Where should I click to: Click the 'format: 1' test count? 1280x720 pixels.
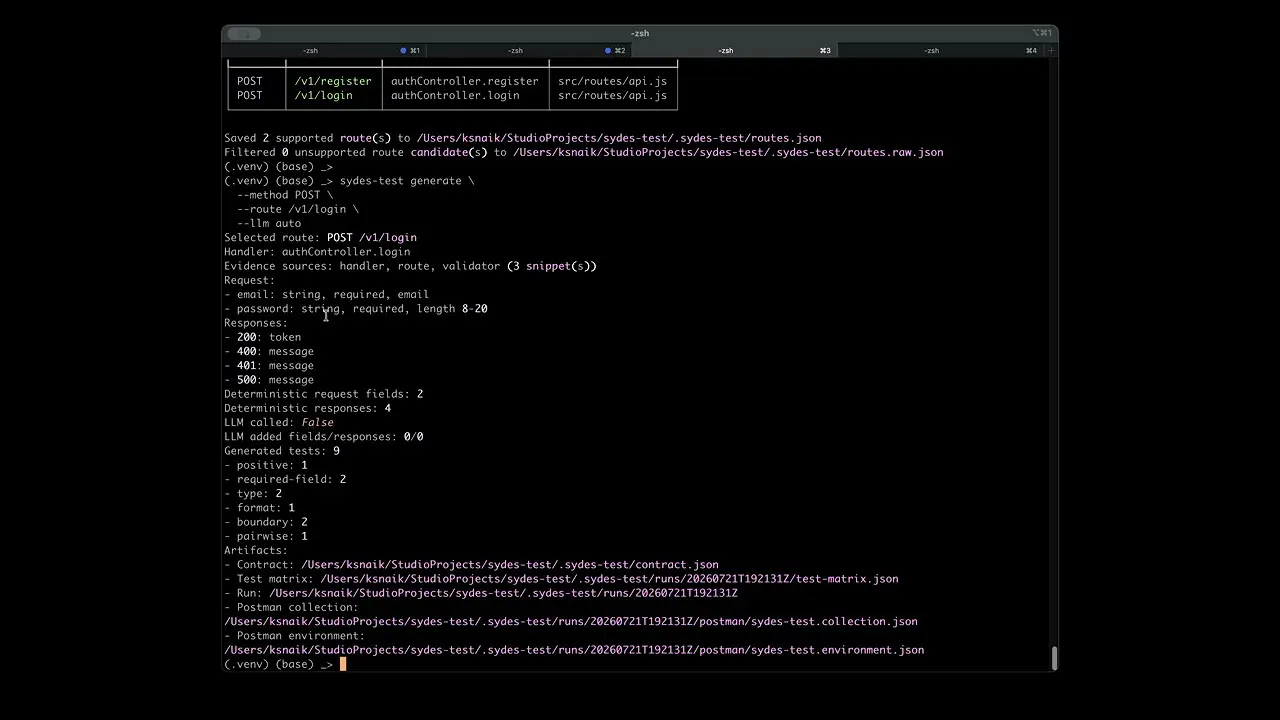tap(259, 507)
